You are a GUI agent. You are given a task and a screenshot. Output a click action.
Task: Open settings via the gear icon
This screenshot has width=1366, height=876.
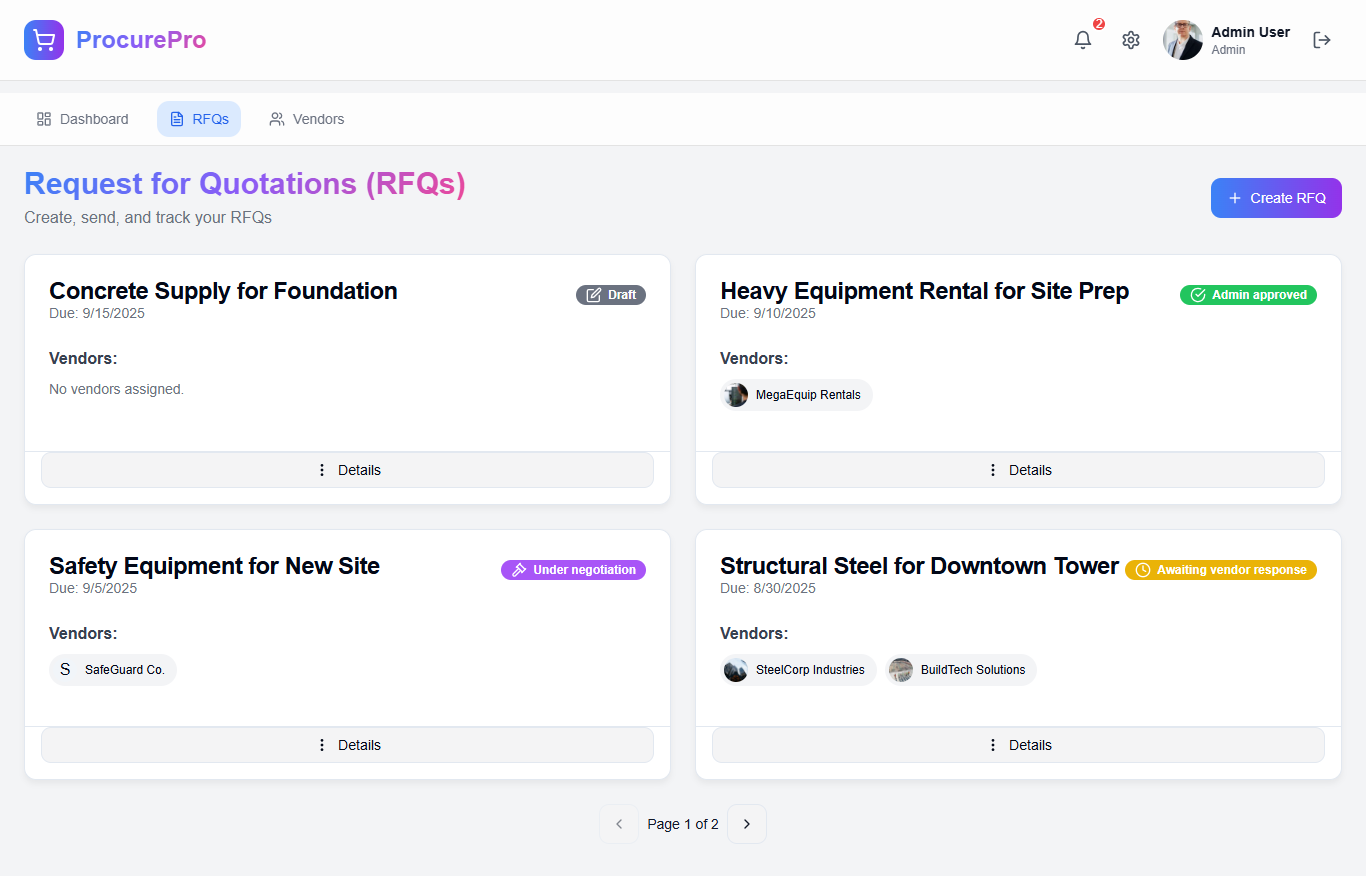click(x=1131, y=40)
